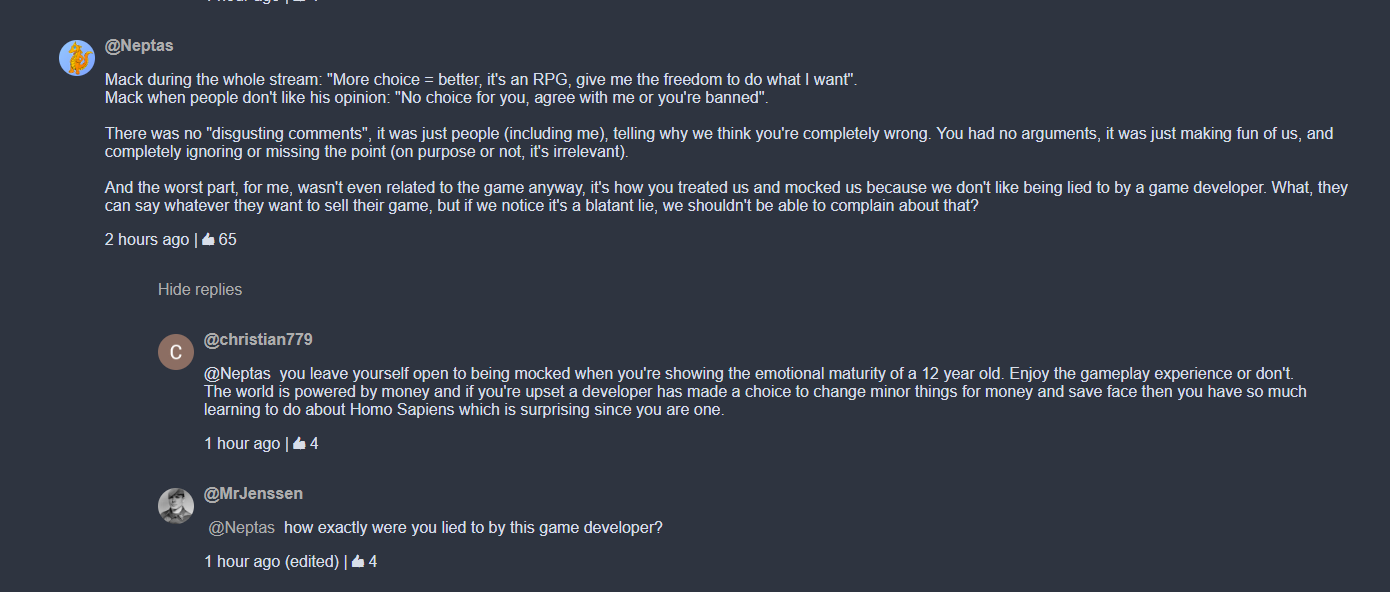Click christian779's '1 hour ago' timestamp
The height and width of the screenshot is (592, 1390).
(x=242, y=443)
